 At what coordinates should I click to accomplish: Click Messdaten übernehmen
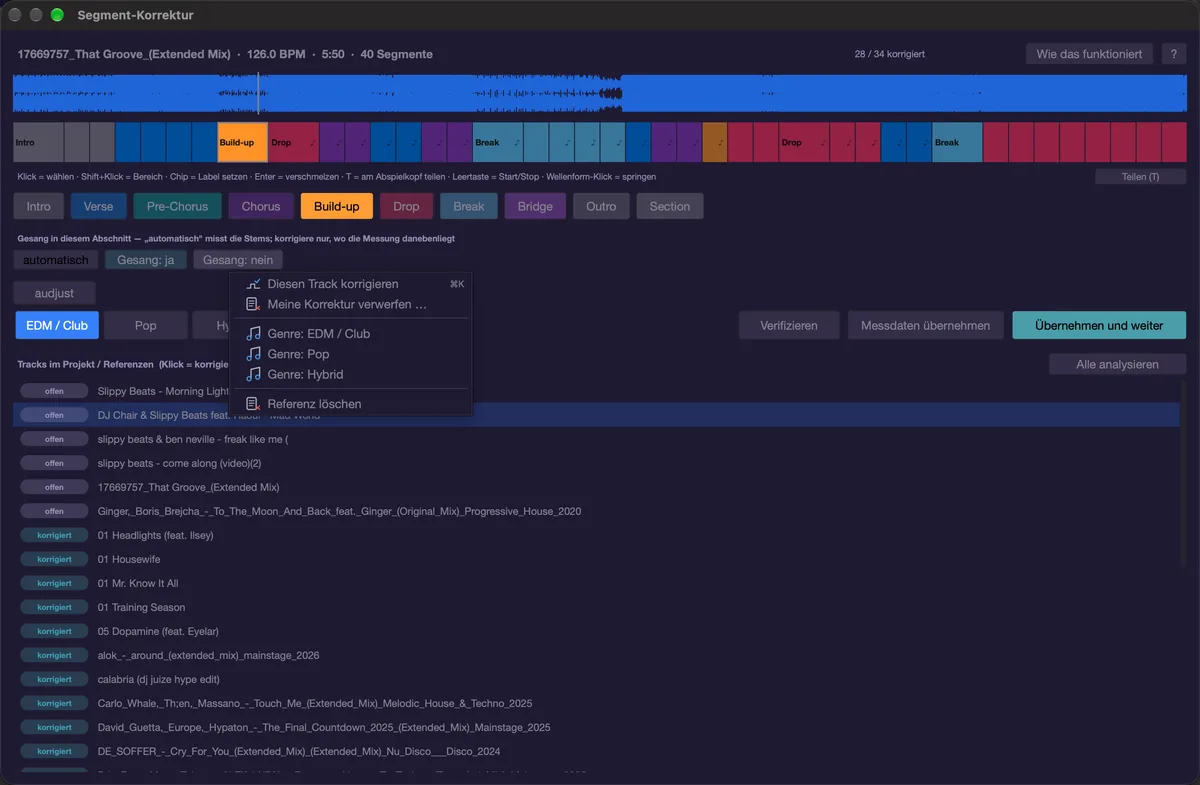coord(926,325)
